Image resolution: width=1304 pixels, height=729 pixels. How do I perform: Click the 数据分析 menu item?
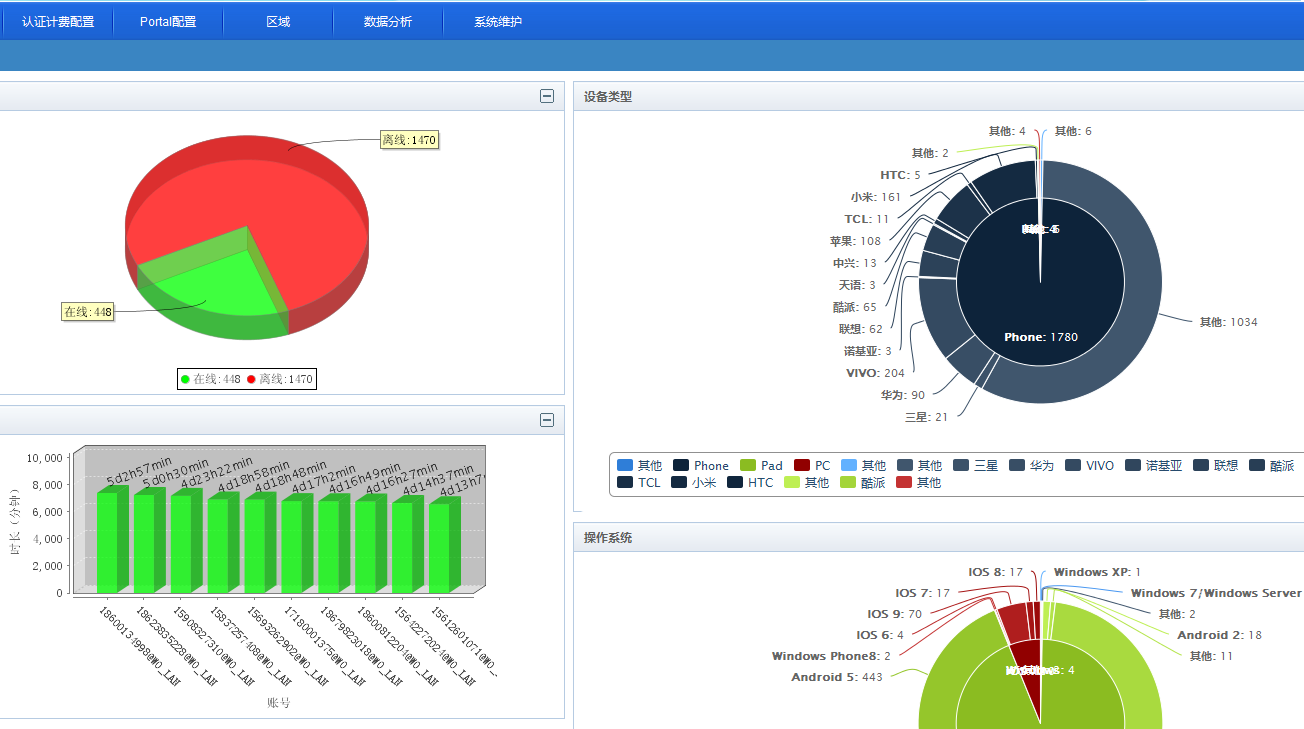tap(388, 22)
